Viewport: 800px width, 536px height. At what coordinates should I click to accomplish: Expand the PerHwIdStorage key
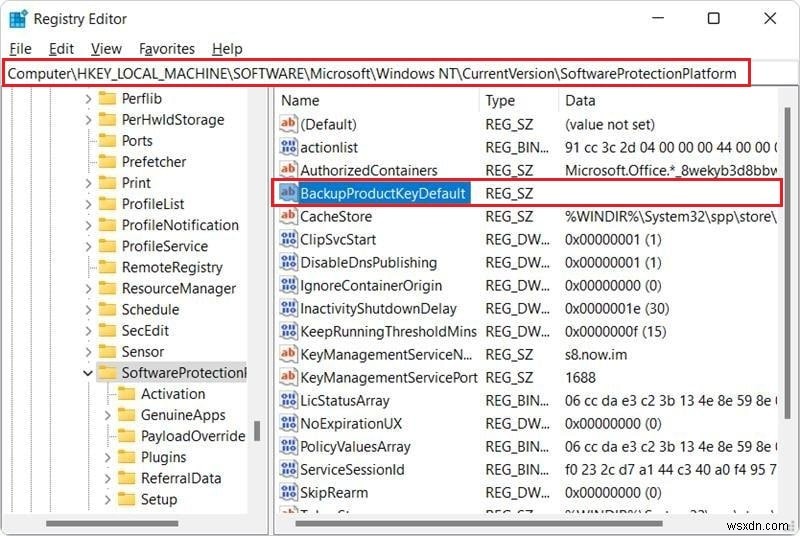click(x=88, y=119)
